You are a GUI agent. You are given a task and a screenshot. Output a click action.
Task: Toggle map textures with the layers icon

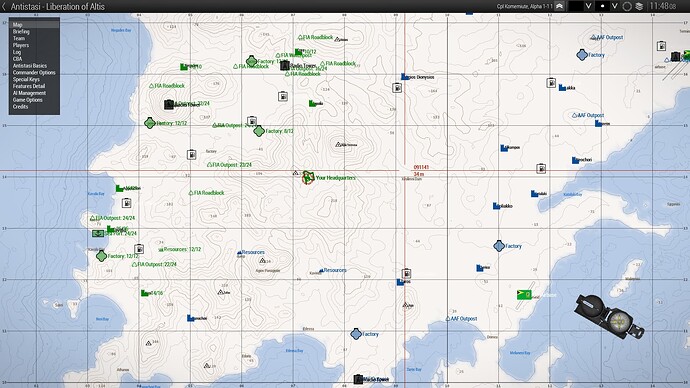[x=639, y=6]
